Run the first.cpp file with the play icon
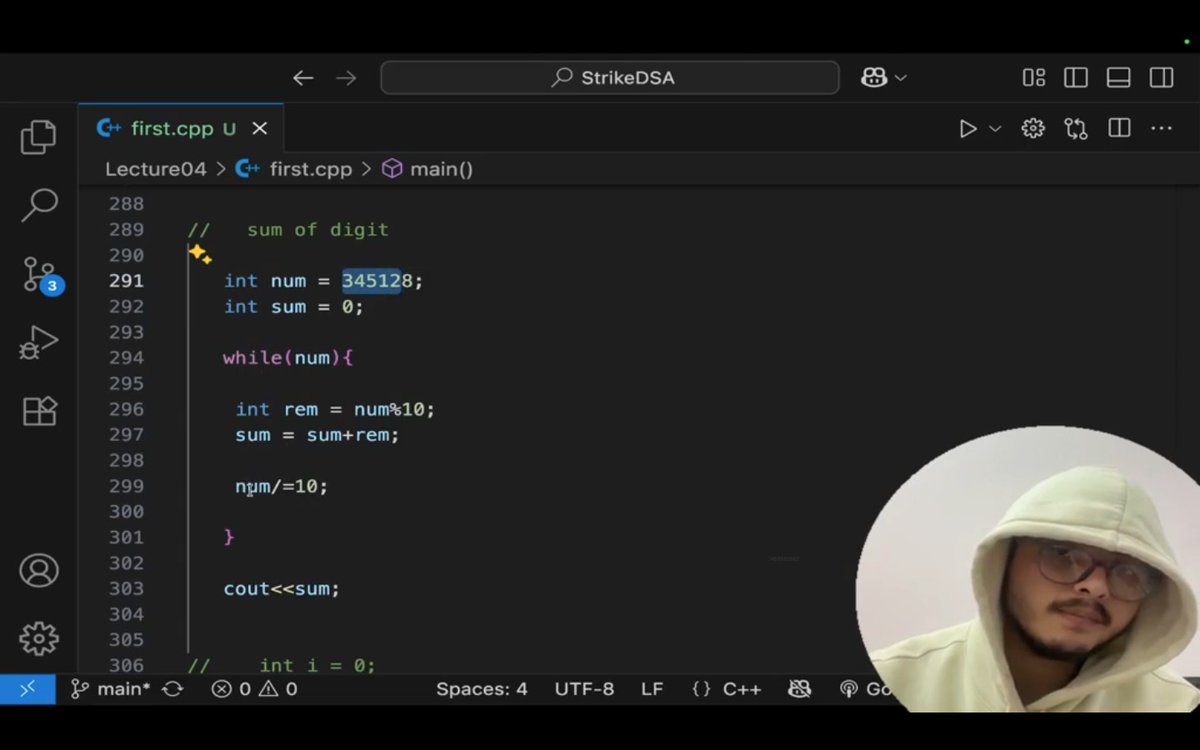 (x=967, y=128)
